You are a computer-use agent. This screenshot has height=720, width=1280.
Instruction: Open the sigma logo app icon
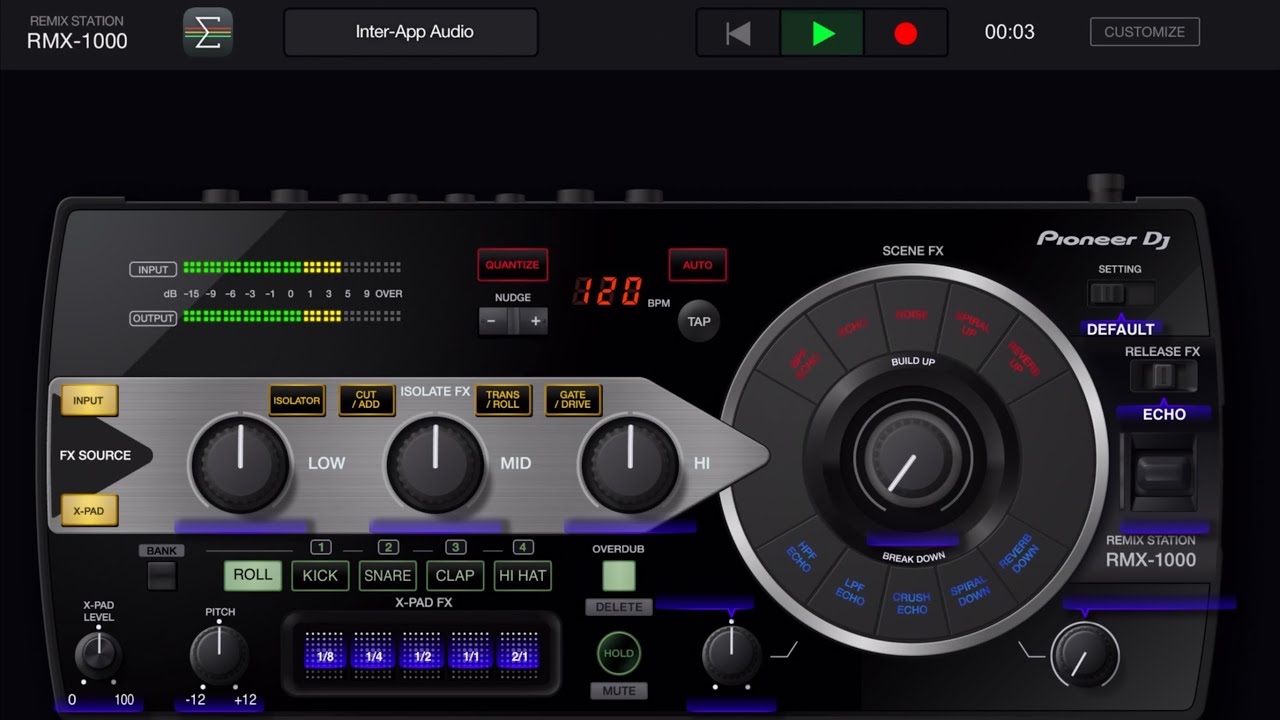tap(208, 32)
